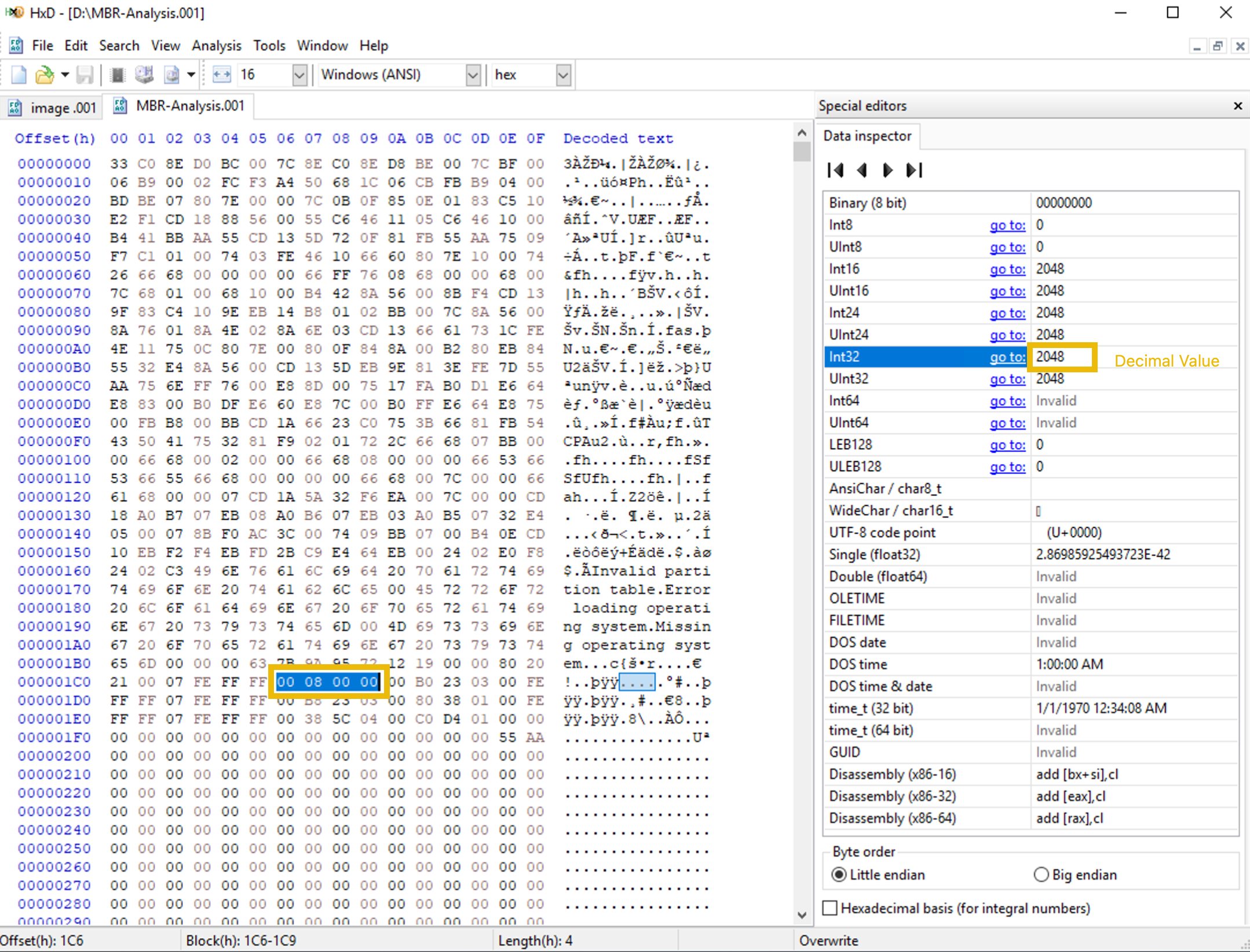Click go to link for Int8

click(x=1007, y=225)
